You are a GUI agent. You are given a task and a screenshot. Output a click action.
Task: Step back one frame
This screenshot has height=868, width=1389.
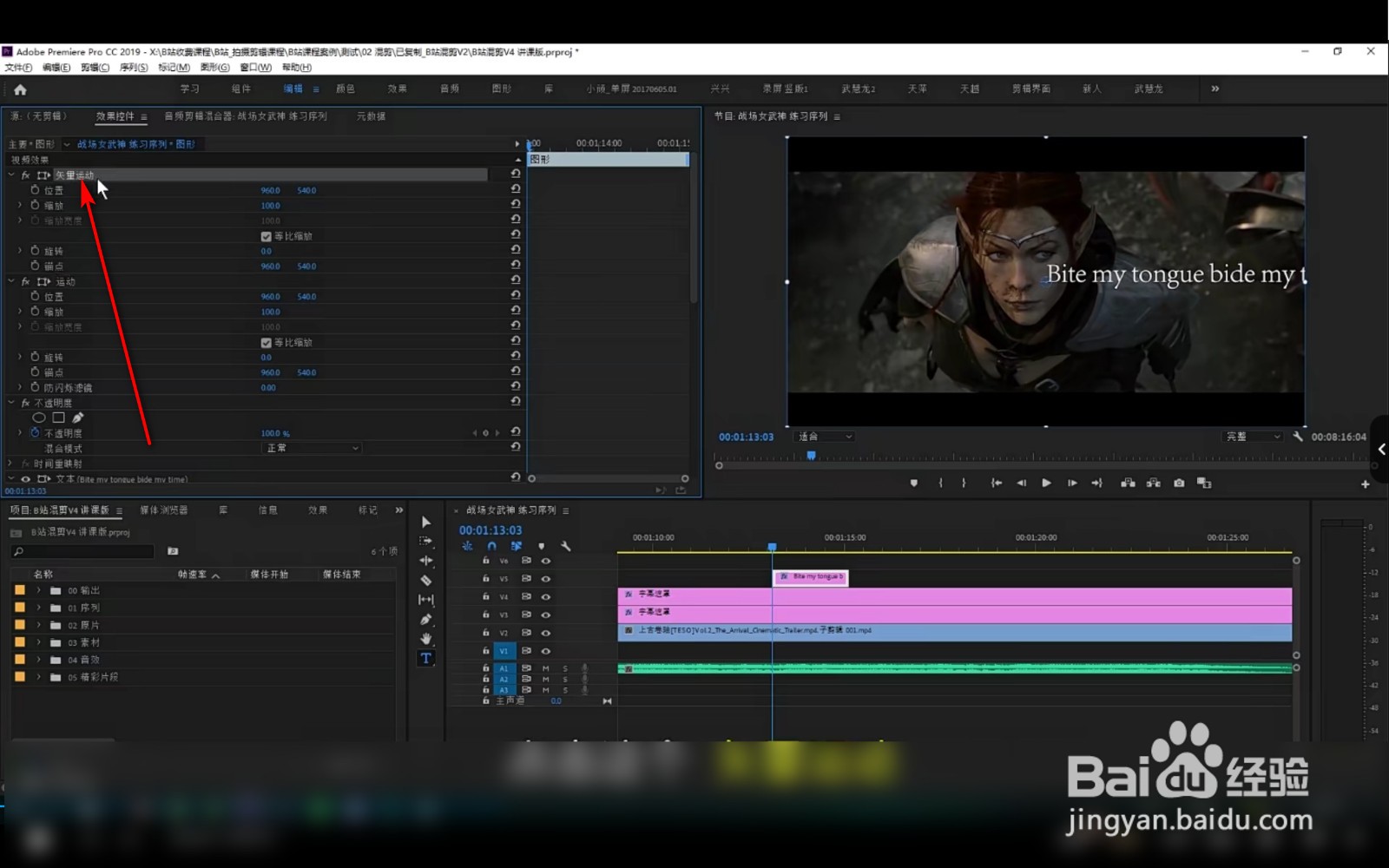[x=1021, y=483]
